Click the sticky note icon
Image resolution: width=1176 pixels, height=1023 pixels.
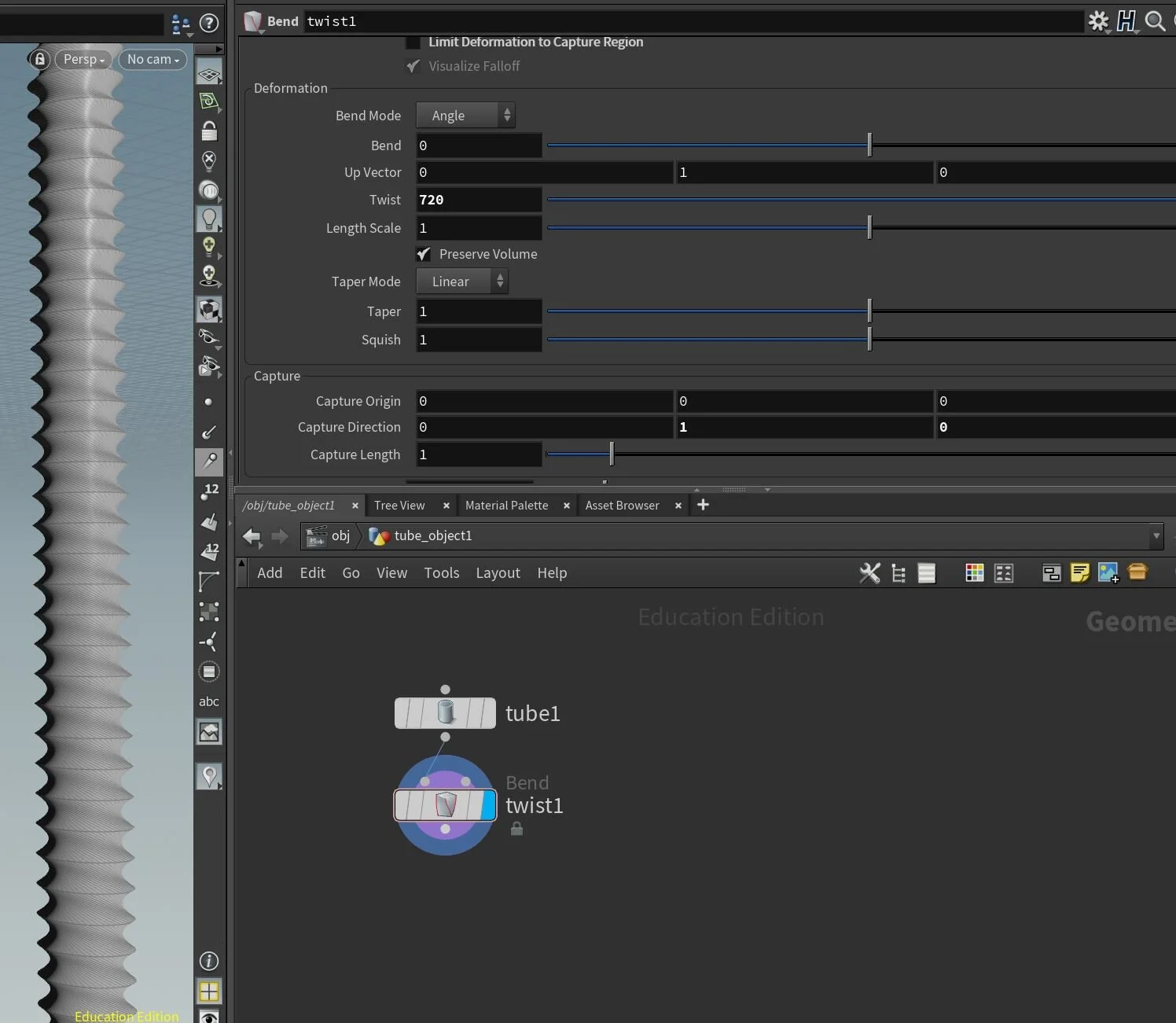tap(1080, 573)
